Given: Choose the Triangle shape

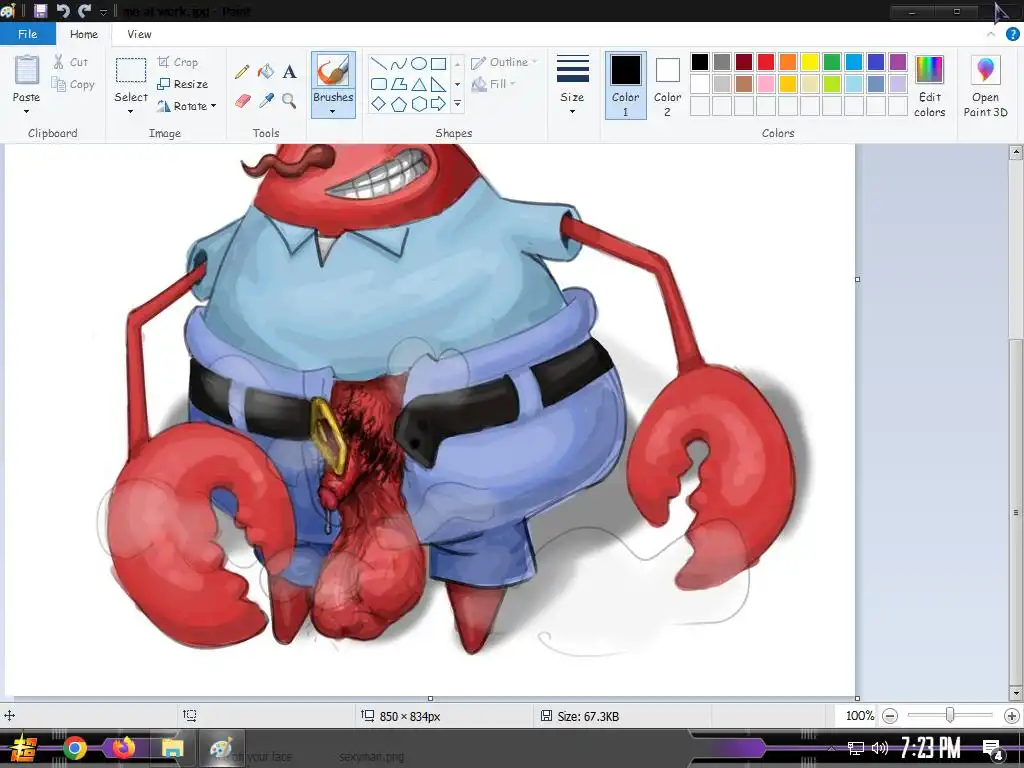Looking at the screenshot, I should pos(419,84).
